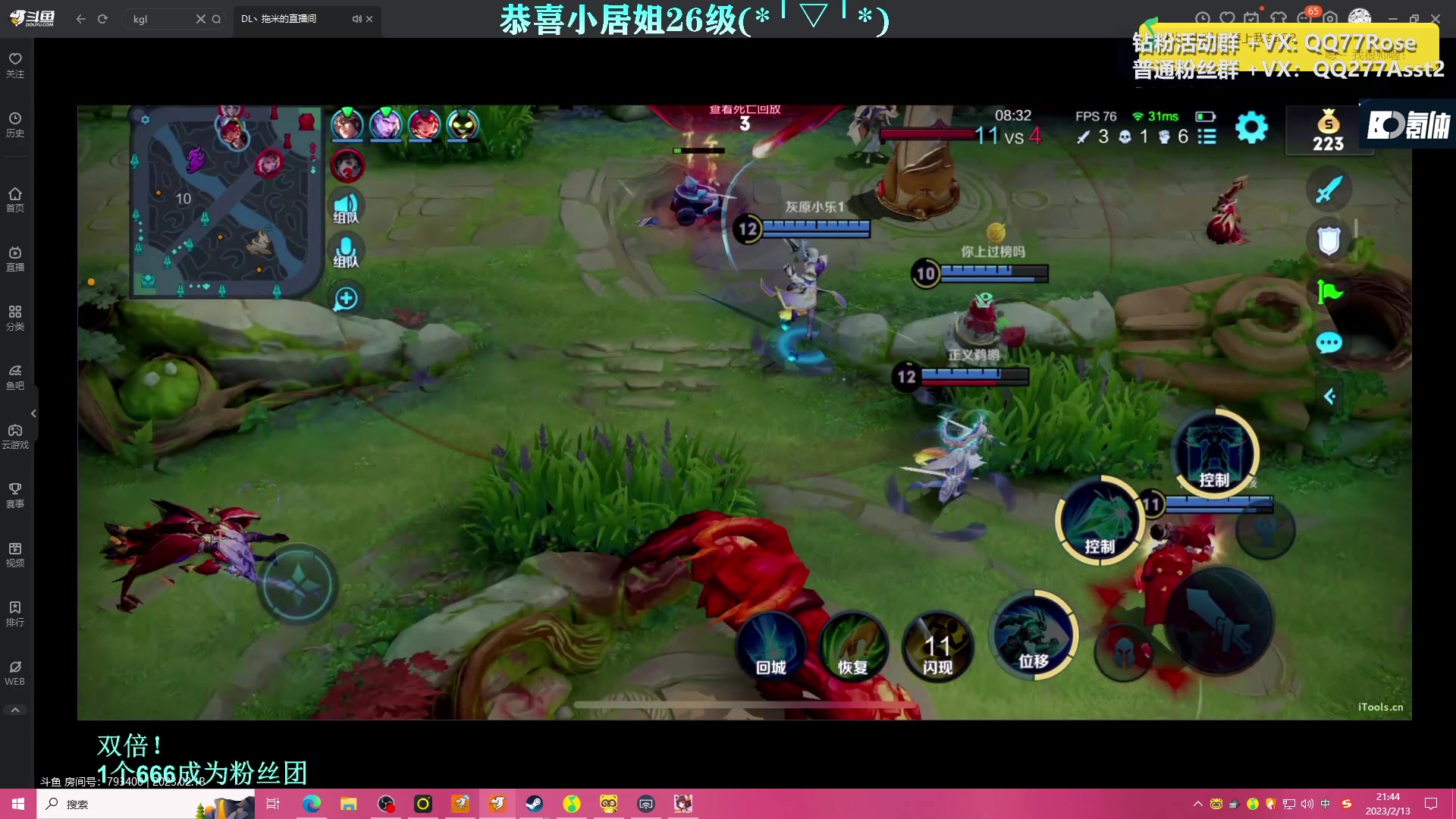1456x819 pixels.
Task: Open the skin/theme shirt icon
Action: (x=1279, y=17)
